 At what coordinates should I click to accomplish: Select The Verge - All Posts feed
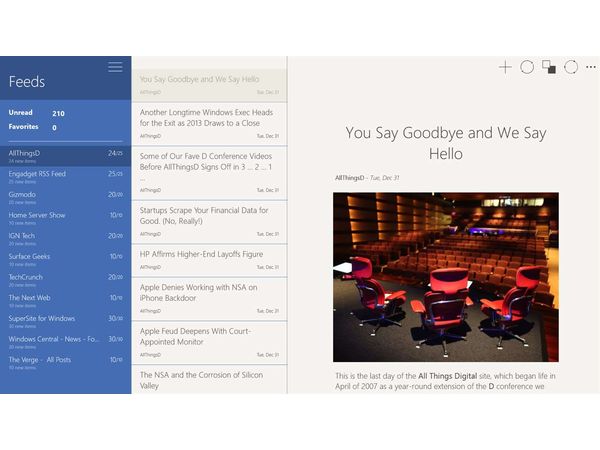coord(66,362)
